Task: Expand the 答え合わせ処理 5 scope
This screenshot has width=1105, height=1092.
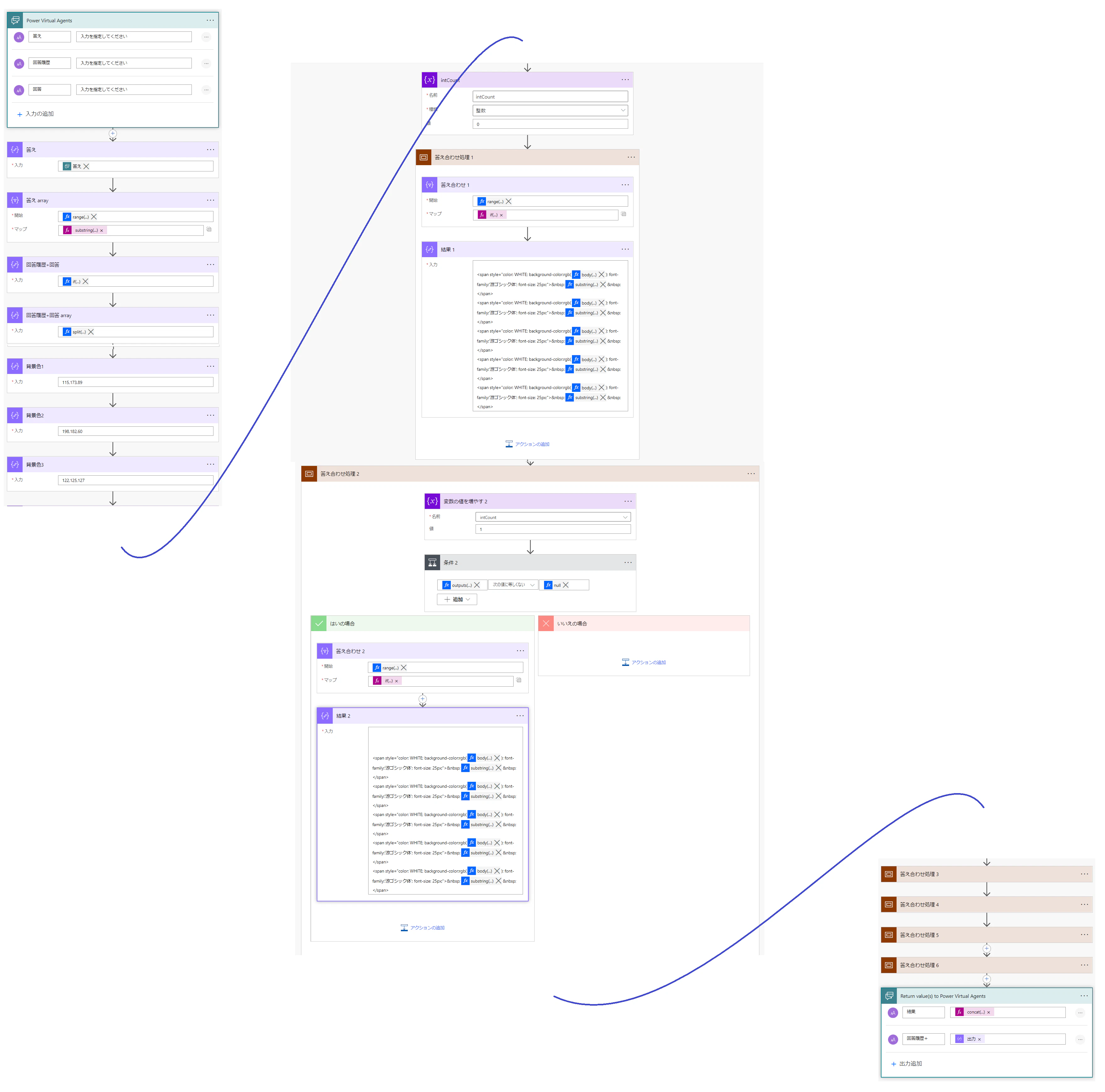Action: 987,935
